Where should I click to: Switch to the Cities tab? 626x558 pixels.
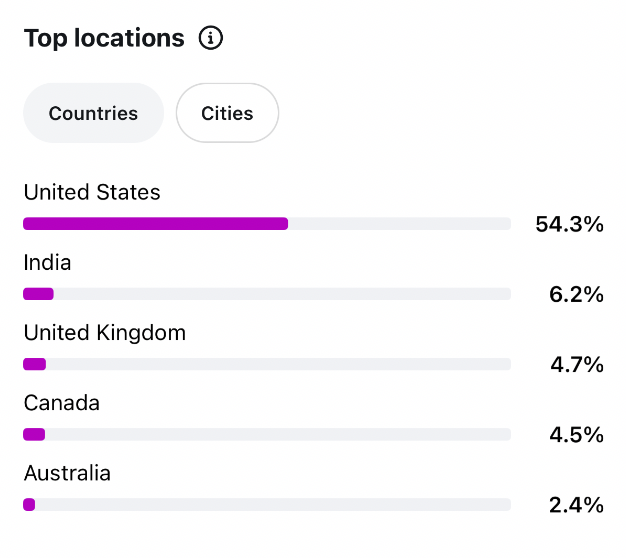click(227, 113)
